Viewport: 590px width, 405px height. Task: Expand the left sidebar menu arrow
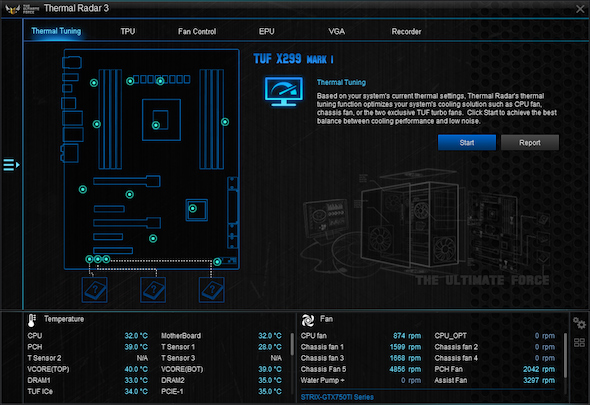pyautogui.click(x=11, y=164)
